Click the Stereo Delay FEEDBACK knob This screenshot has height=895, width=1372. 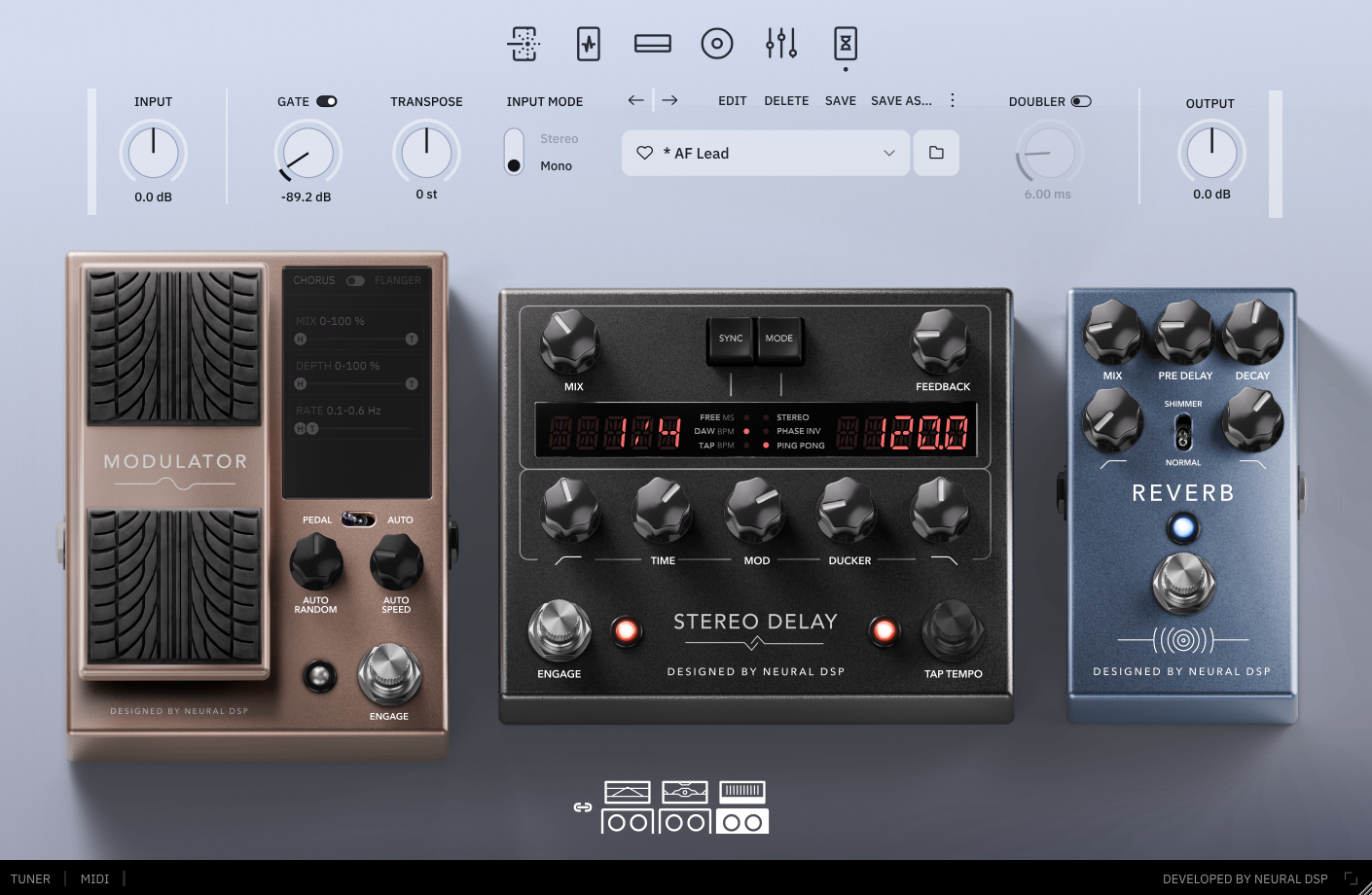coord(940,343)
